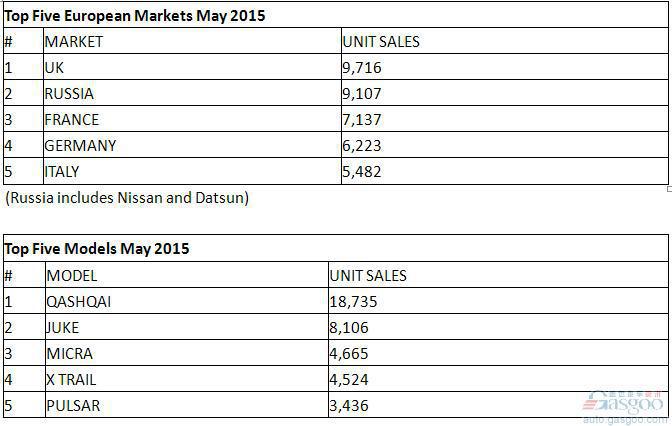672x426 pixels.
Task: Select the 'Top Five Models May 2015' title
Action: (x=96, y=249)
